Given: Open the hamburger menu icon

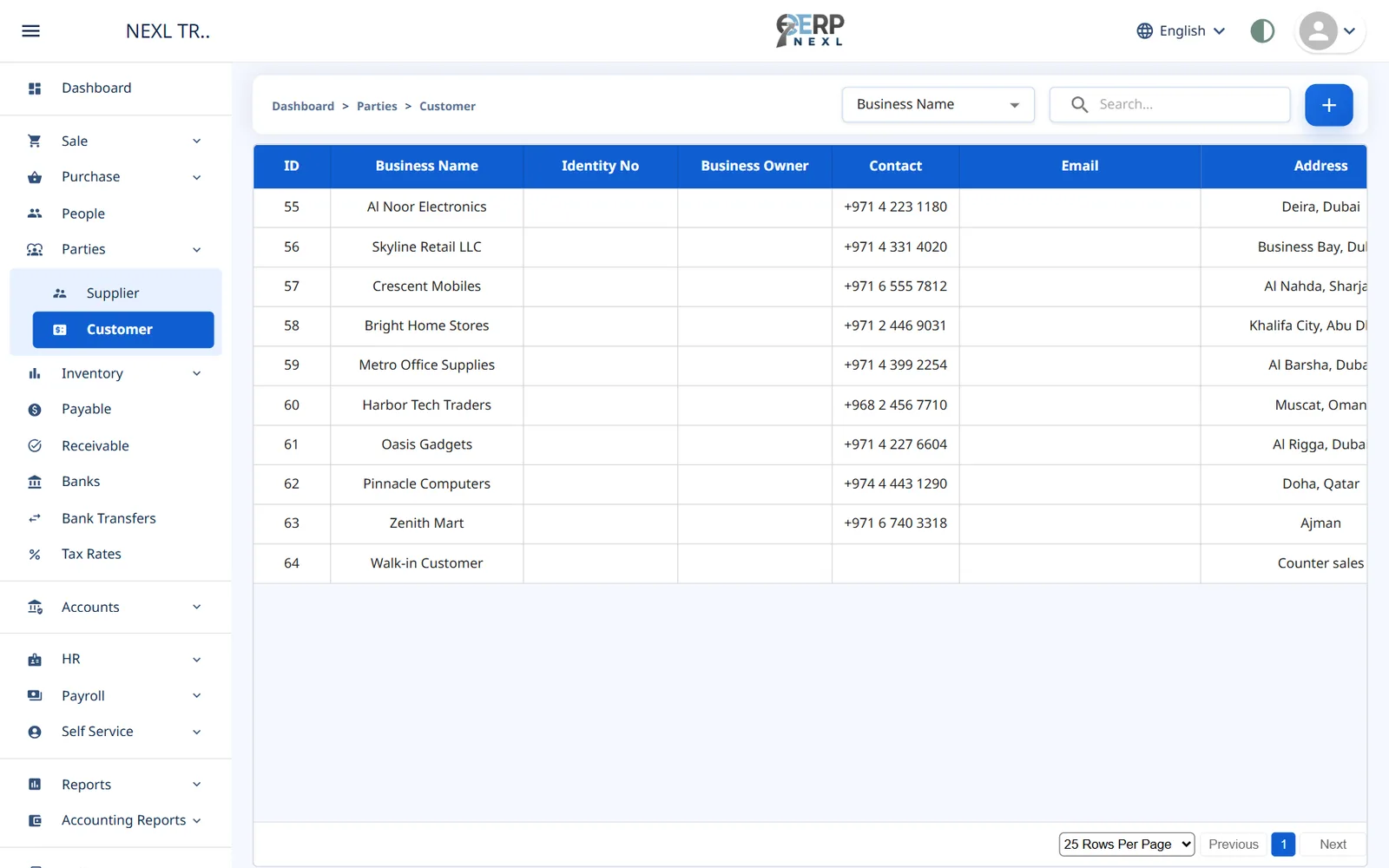Looking at the screenshot, I should pos(30,31).
